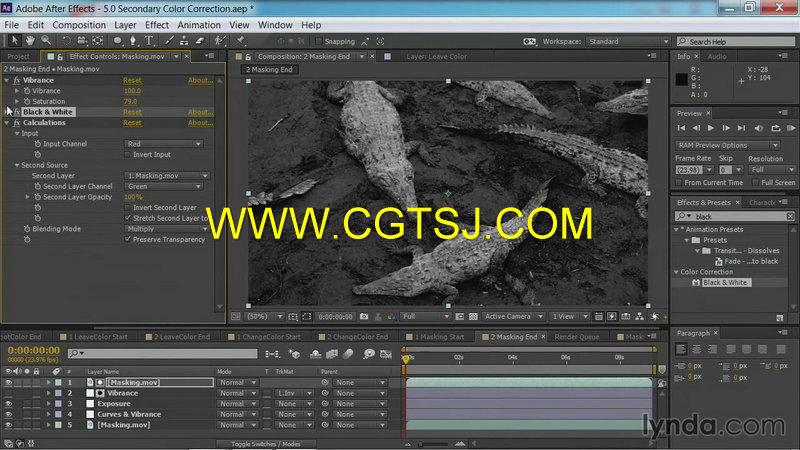Jump to last frame in Preview panel
The width and height of the screenshot is (800, 450).
[x=741, y=128]
